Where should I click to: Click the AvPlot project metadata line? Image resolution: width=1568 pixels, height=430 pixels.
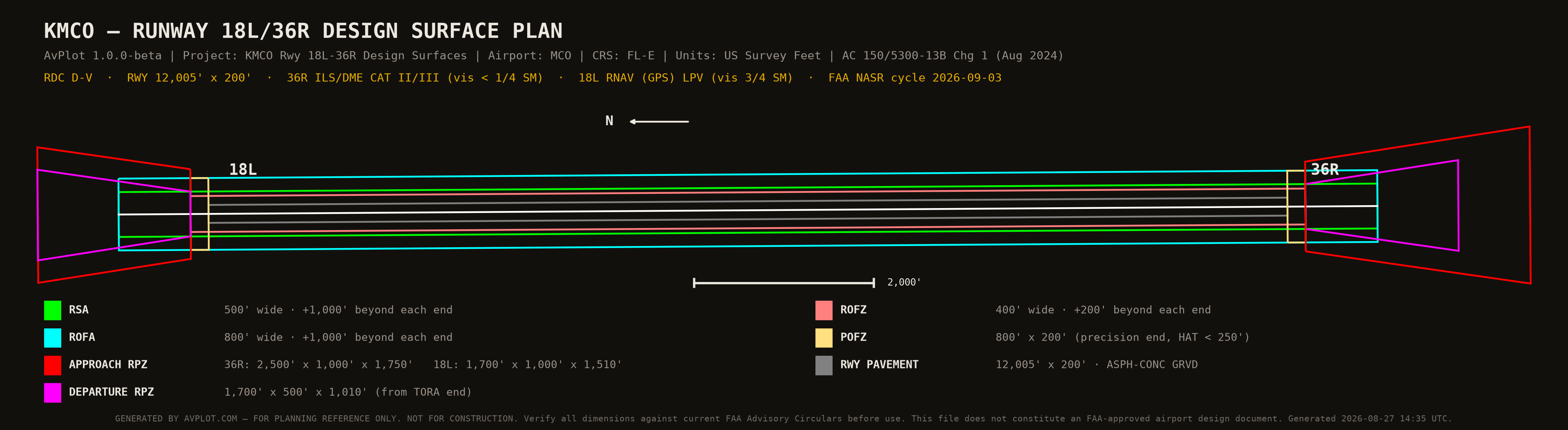pos(553,56)
